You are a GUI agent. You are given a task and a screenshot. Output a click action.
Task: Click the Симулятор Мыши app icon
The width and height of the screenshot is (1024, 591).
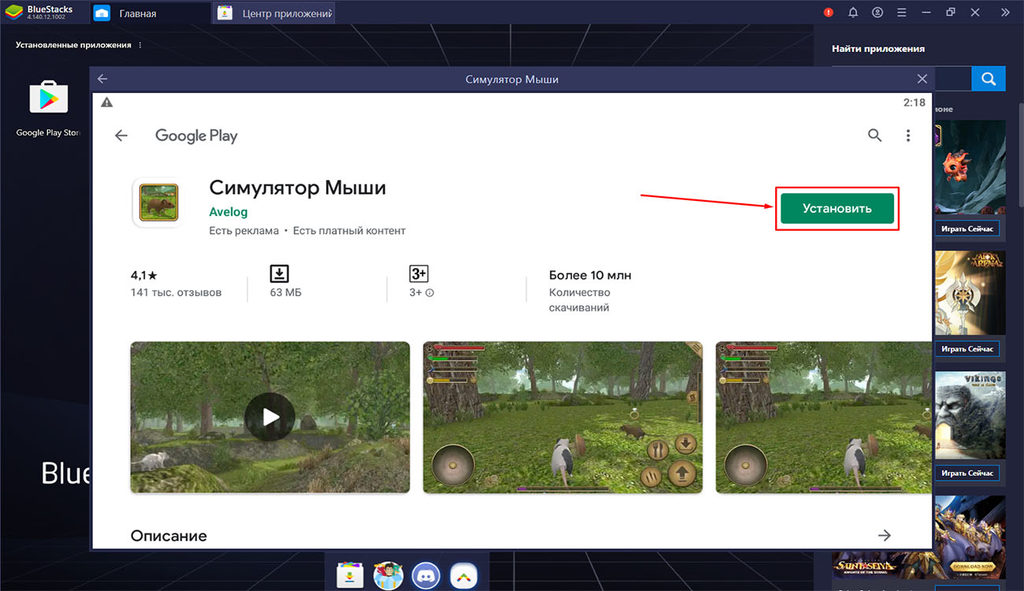coord(158,202)
